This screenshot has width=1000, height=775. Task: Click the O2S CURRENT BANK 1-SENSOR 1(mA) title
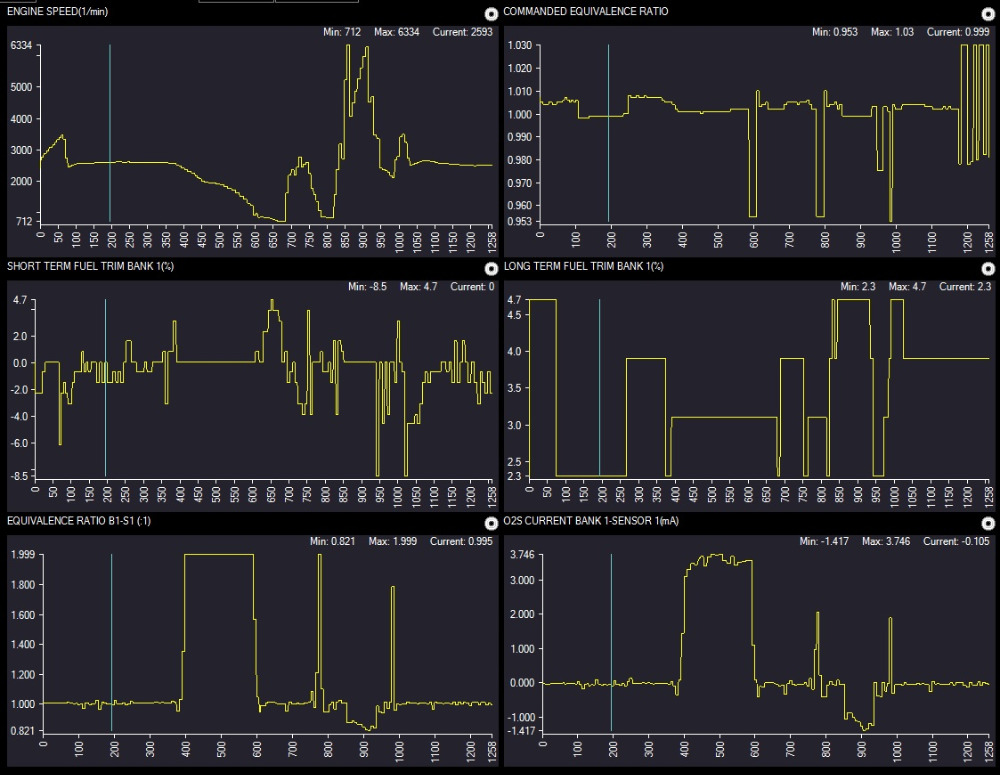598,521
